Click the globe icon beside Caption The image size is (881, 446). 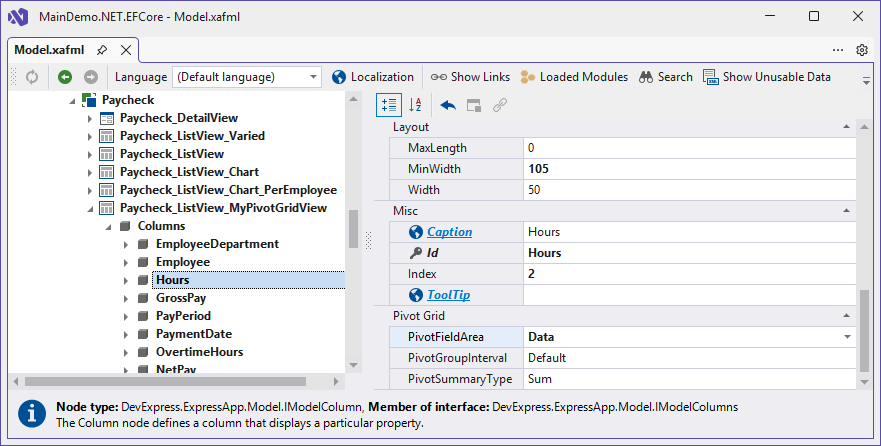[416, 232]
